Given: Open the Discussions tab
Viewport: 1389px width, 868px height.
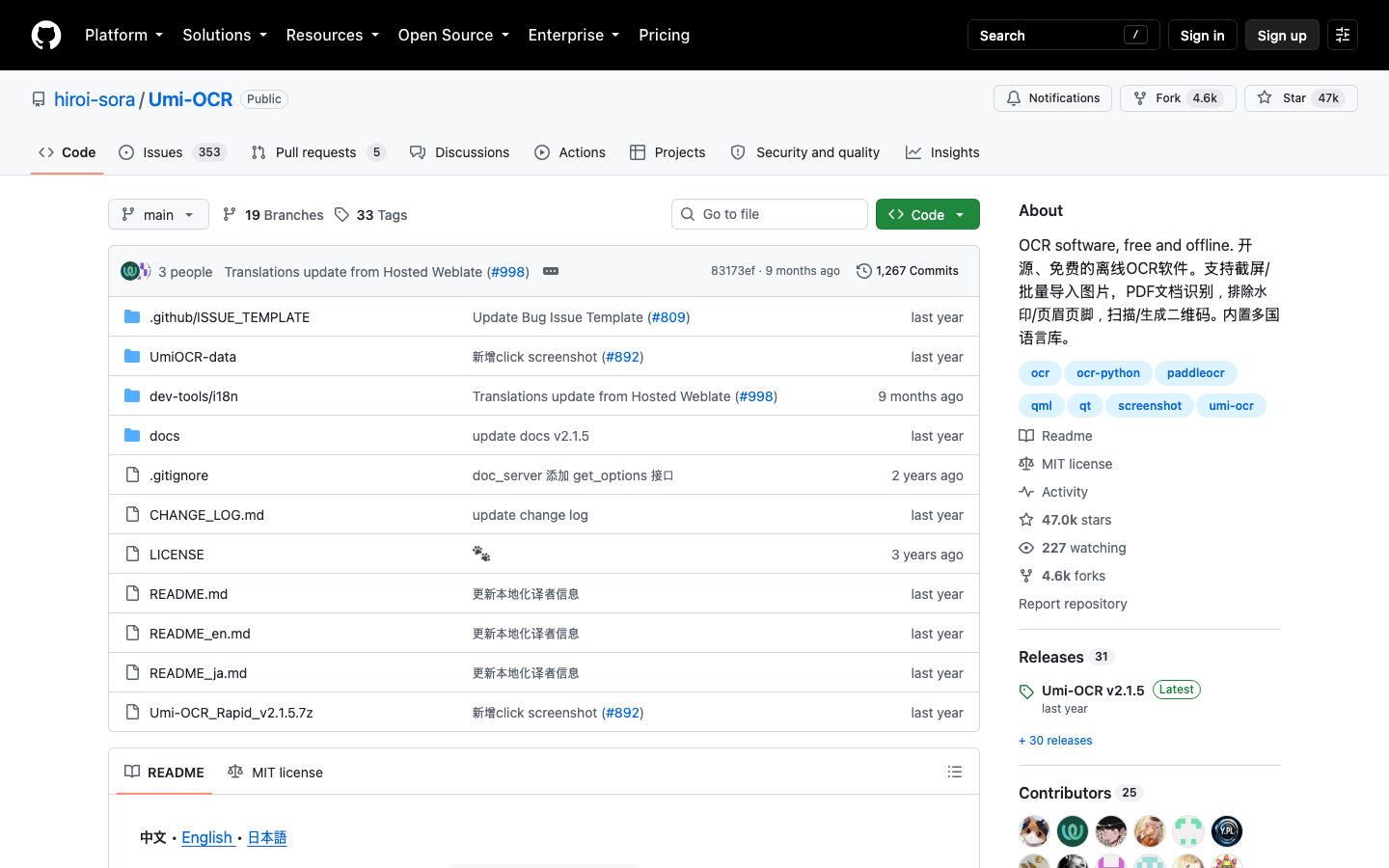Looking at the screenshot, I should 459,152.
